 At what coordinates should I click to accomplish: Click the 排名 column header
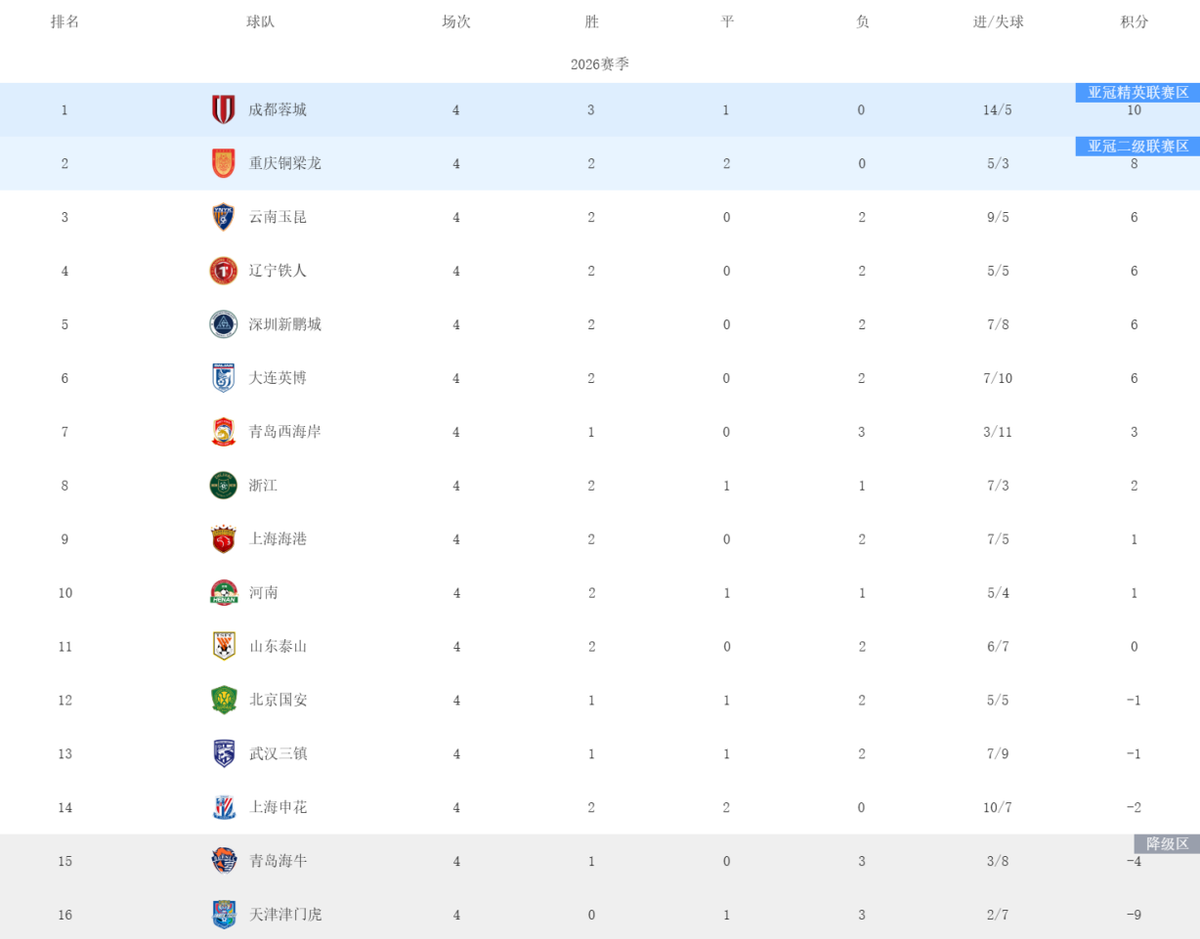point(65,21)
